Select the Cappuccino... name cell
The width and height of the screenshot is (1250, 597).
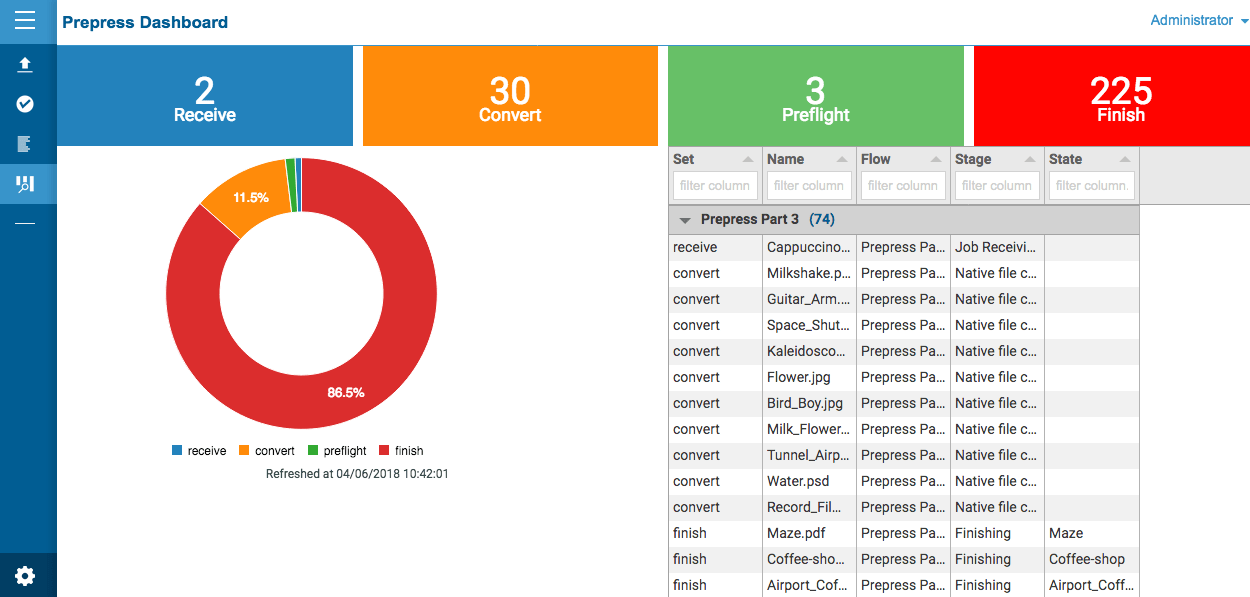click(809, 247)
